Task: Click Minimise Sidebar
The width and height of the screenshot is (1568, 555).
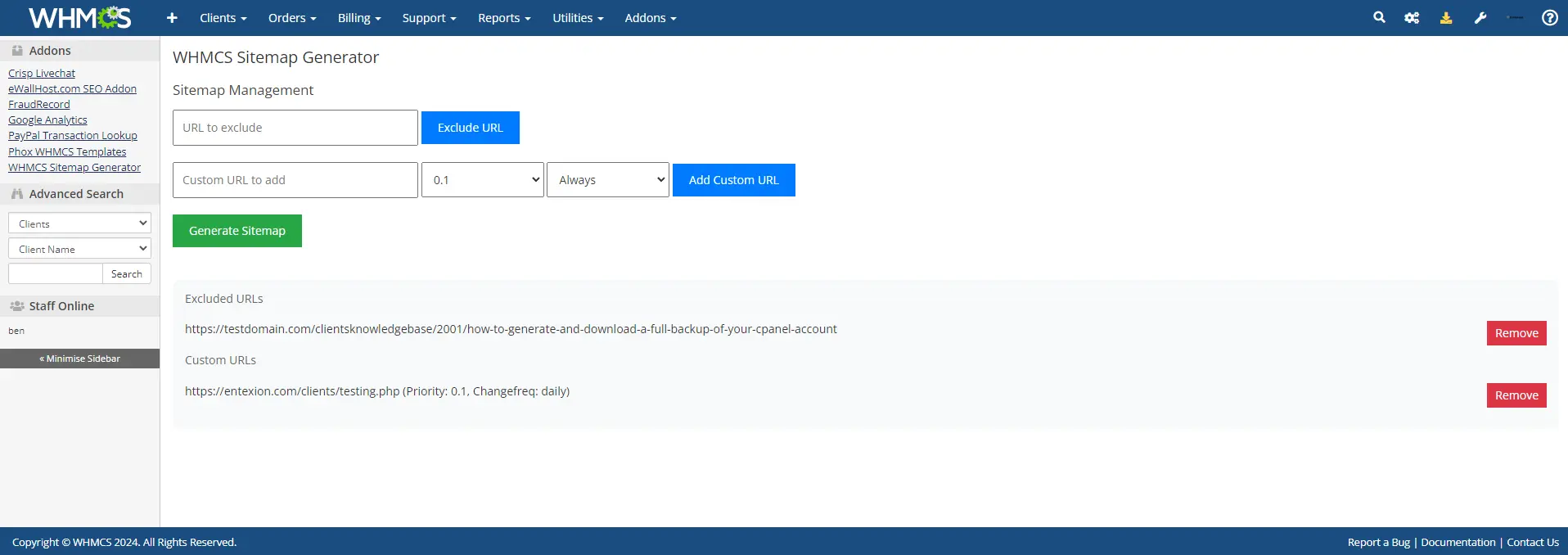Action: tap(79, 359)
